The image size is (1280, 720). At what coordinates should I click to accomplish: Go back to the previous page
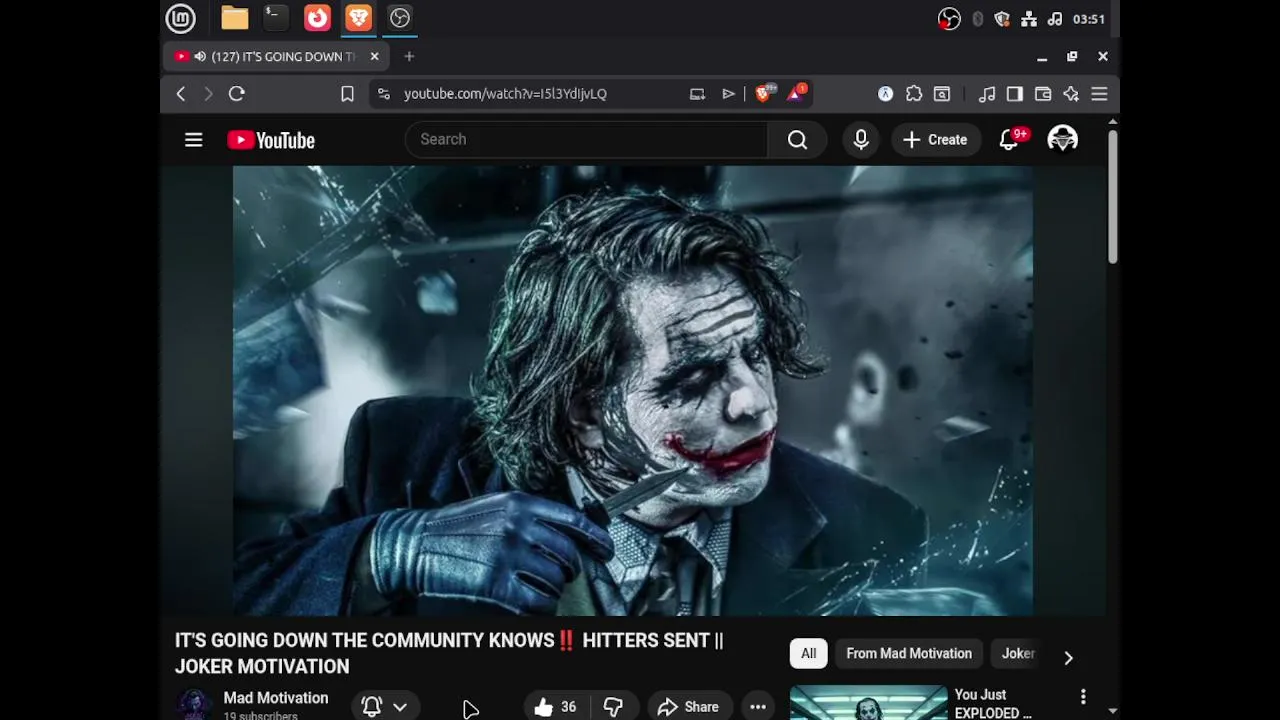coord(181,94)
